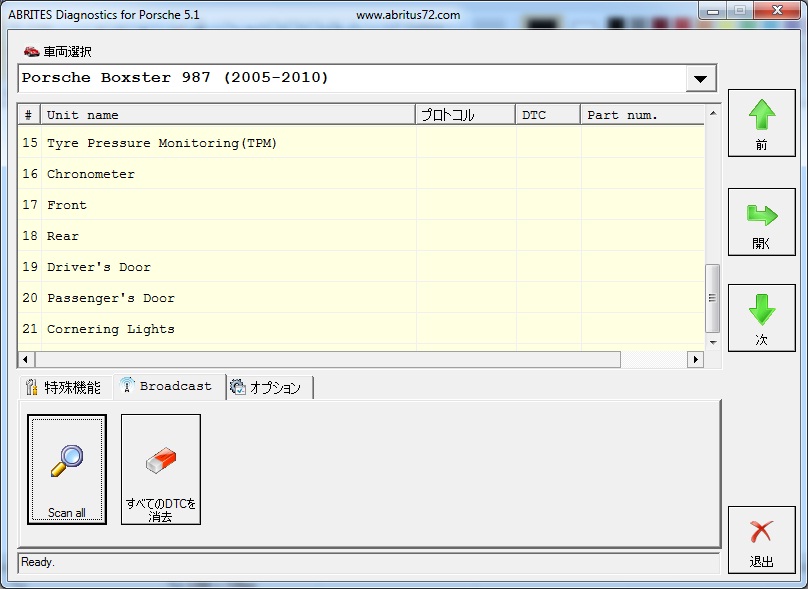Select the Cornering Lights row

361,328
